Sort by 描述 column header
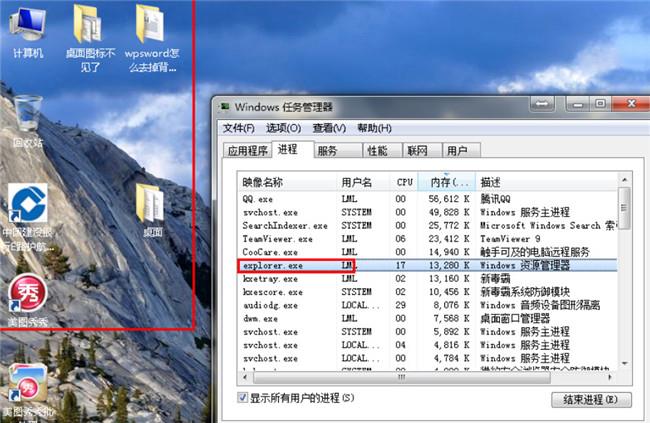Viewport: 650px width, 423px height. click(x=546, y=182)
